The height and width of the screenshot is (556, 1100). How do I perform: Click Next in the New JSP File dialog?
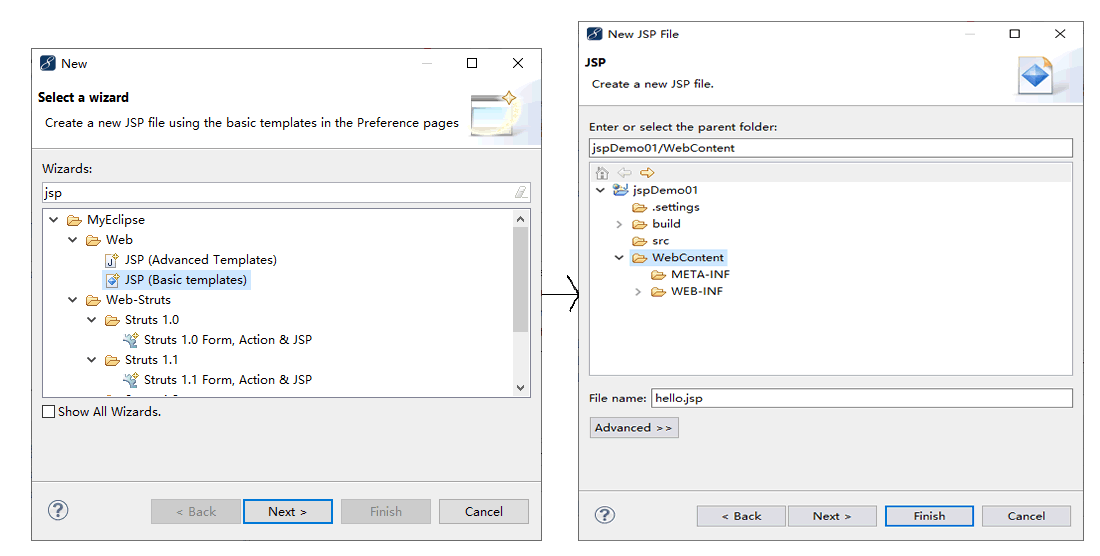coord(832,516)
